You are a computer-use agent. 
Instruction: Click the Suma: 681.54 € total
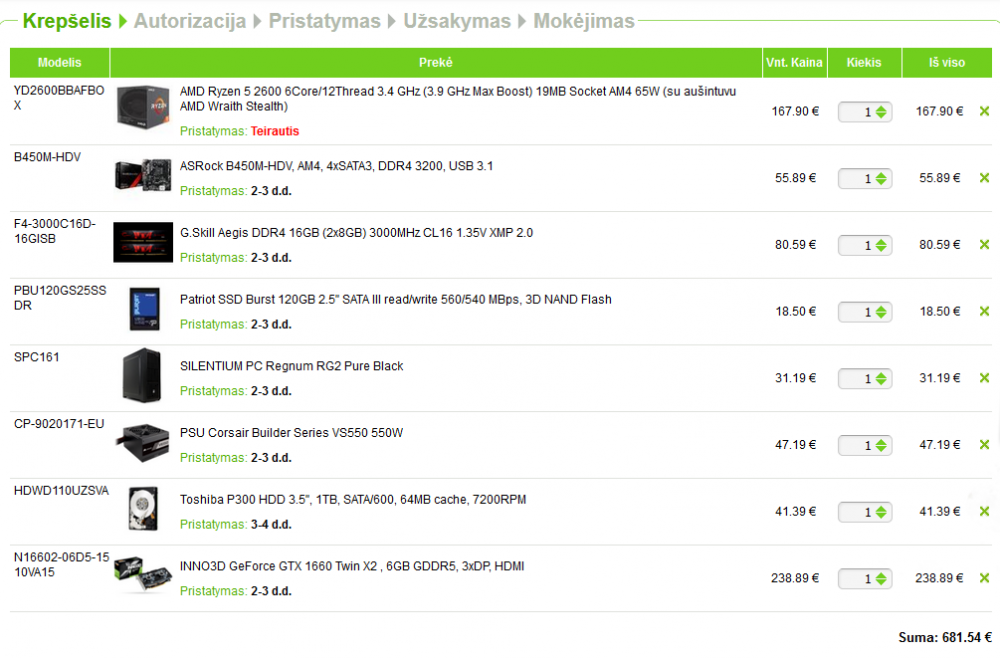(x=945, y=638)
